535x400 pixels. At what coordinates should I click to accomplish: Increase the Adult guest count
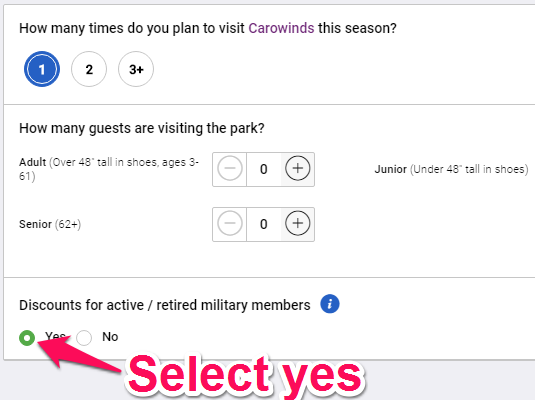298,168
